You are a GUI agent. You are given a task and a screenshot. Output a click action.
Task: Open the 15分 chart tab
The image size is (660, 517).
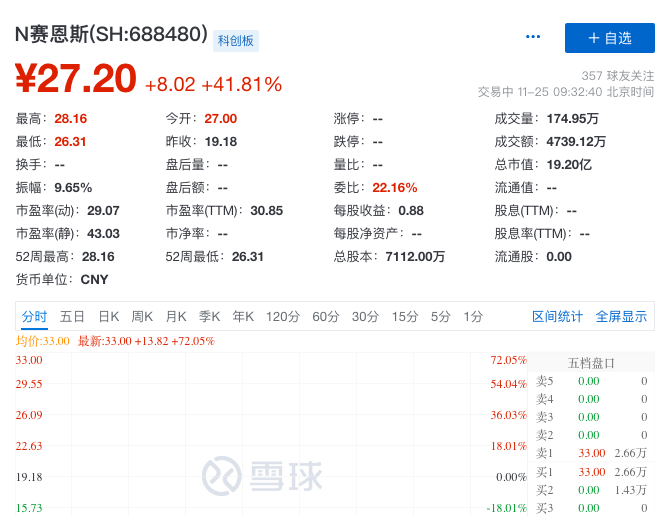coord(405,316)
